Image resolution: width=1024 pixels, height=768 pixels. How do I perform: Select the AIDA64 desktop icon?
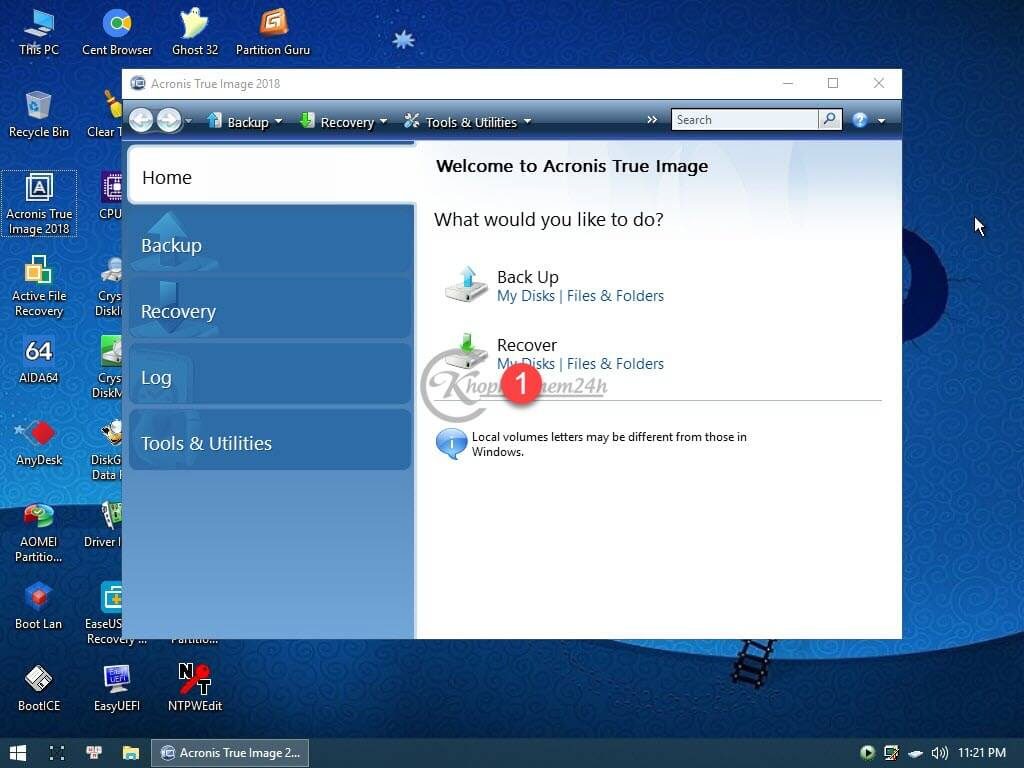[38, 359]
